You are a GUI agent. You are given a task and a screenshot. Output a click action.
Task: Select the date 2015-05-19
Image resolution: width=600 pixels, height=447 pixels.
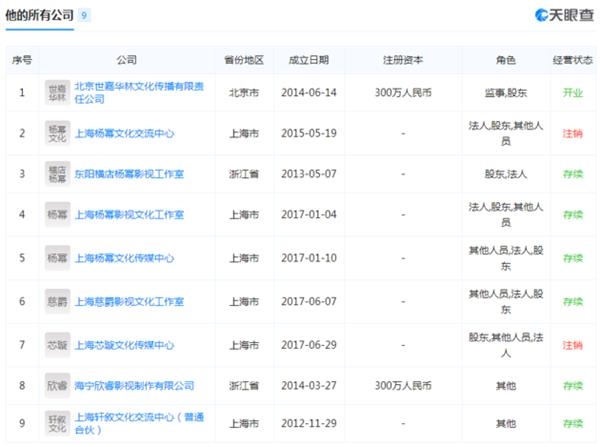click(309, 134)
